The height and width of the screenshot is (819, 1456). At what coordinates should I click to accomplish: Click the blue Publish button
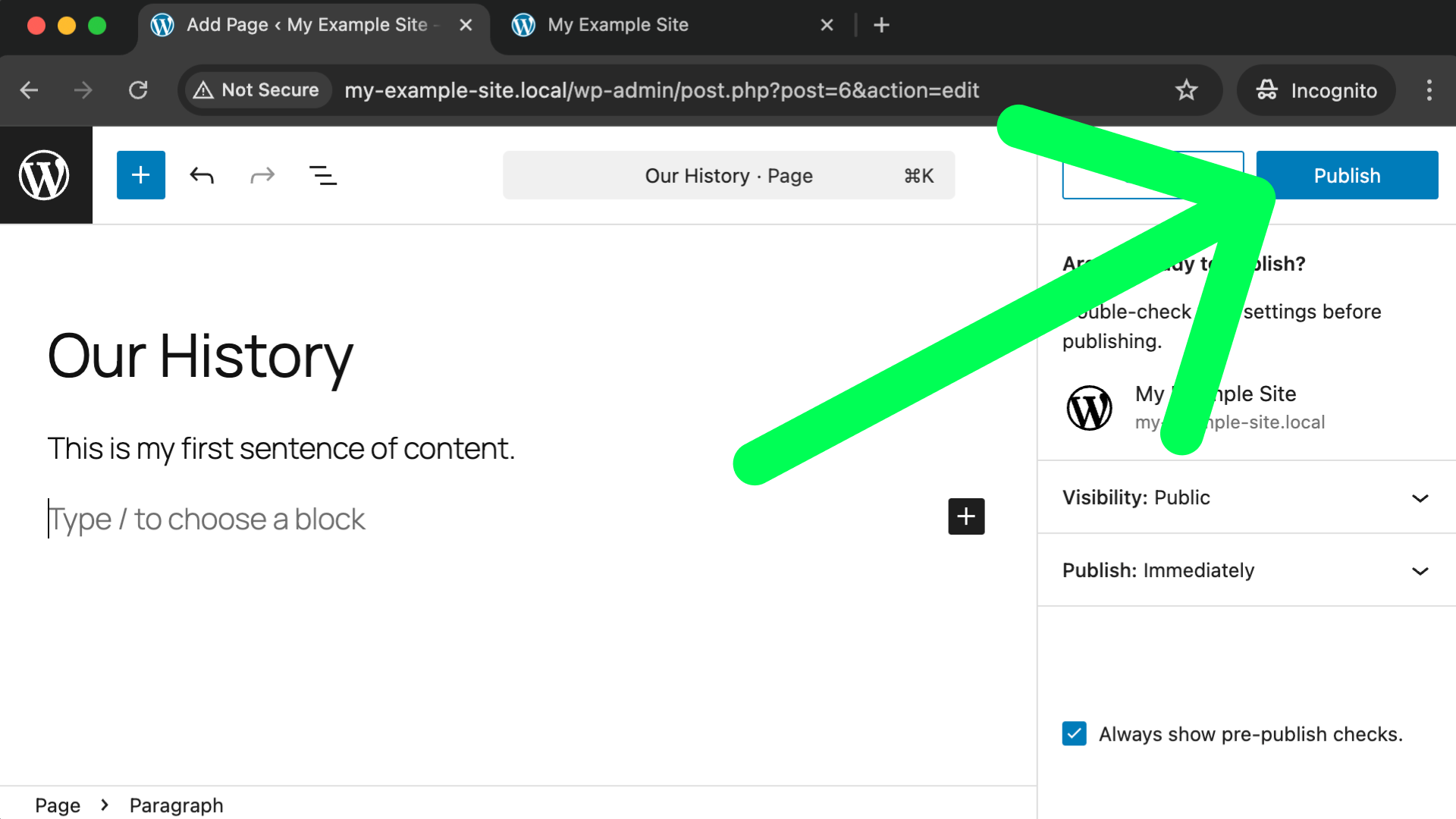tap(1347, 175)
